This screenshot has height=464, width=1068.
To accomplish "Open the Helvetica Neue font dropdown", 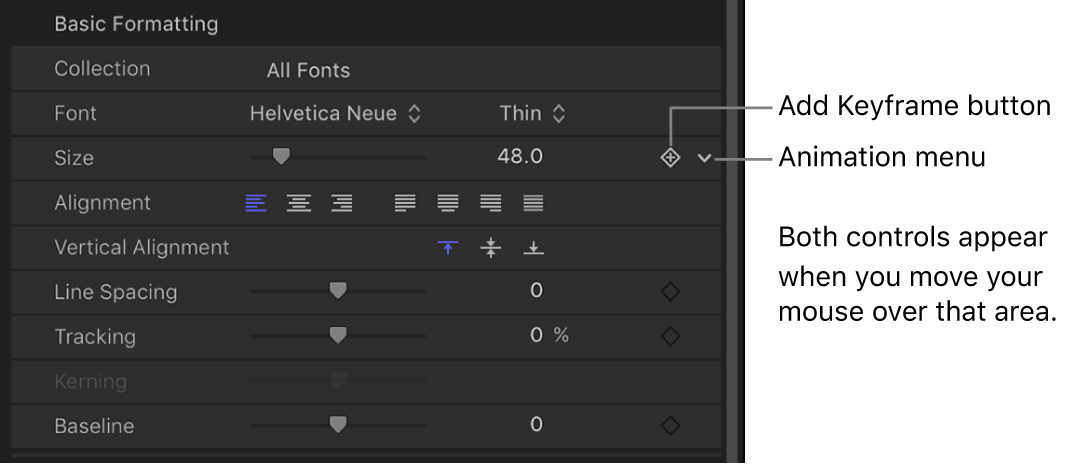I will (335, 114).
